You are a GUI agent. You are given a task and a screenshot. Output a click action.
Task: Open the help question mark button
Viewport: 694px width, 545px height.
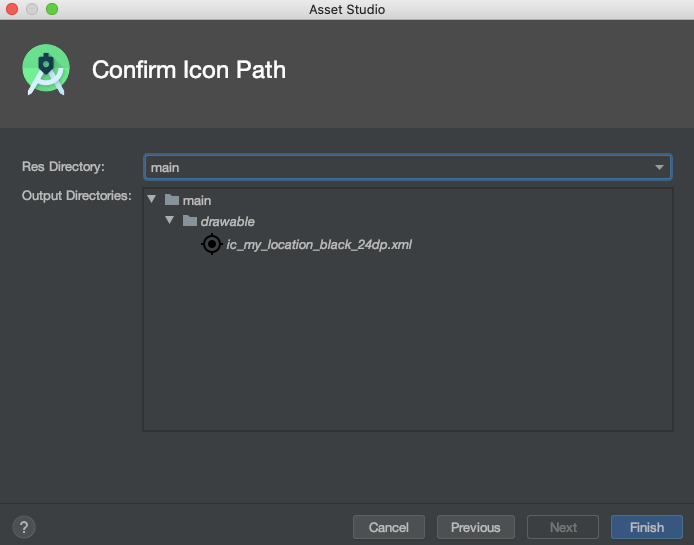point(24,527)
